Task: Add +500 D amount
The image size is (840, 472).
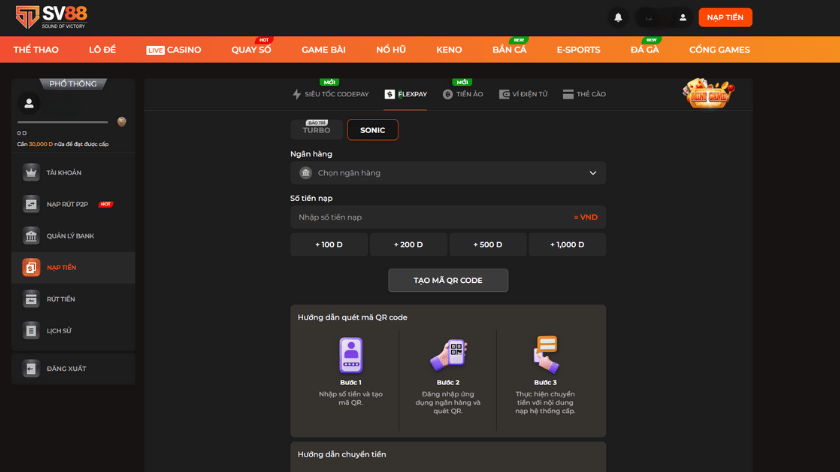Action: [x=488, y=244]
